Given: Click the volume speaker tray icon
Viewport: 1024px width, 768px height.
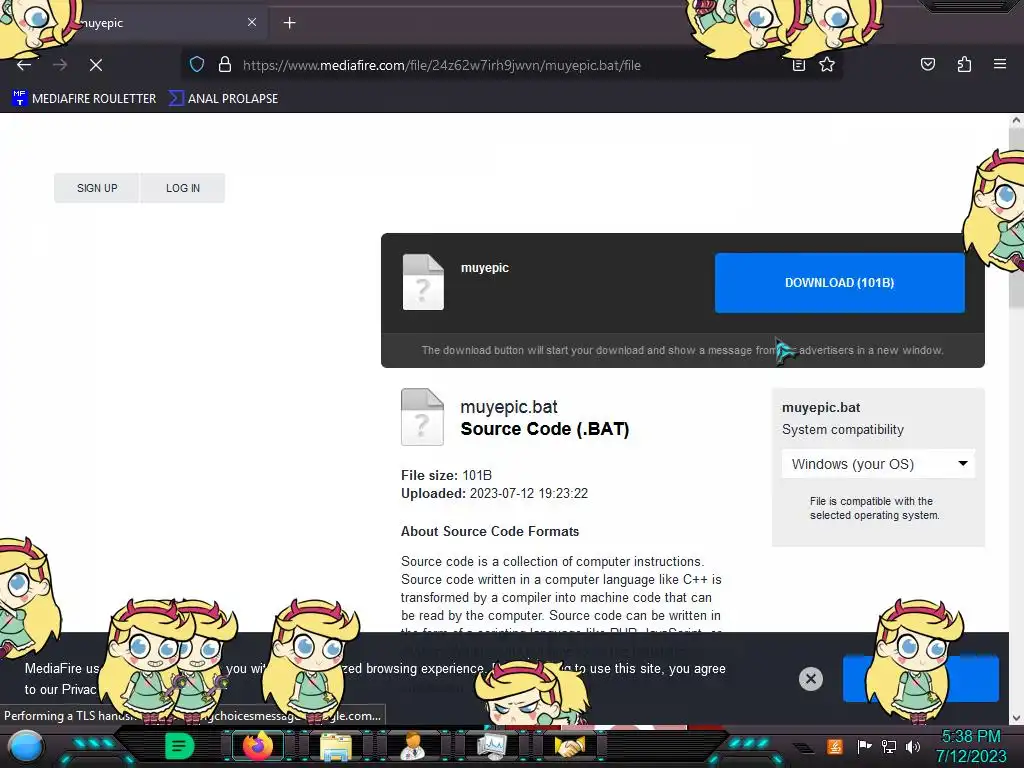Looking at the screenshot, I should [913, 746].
